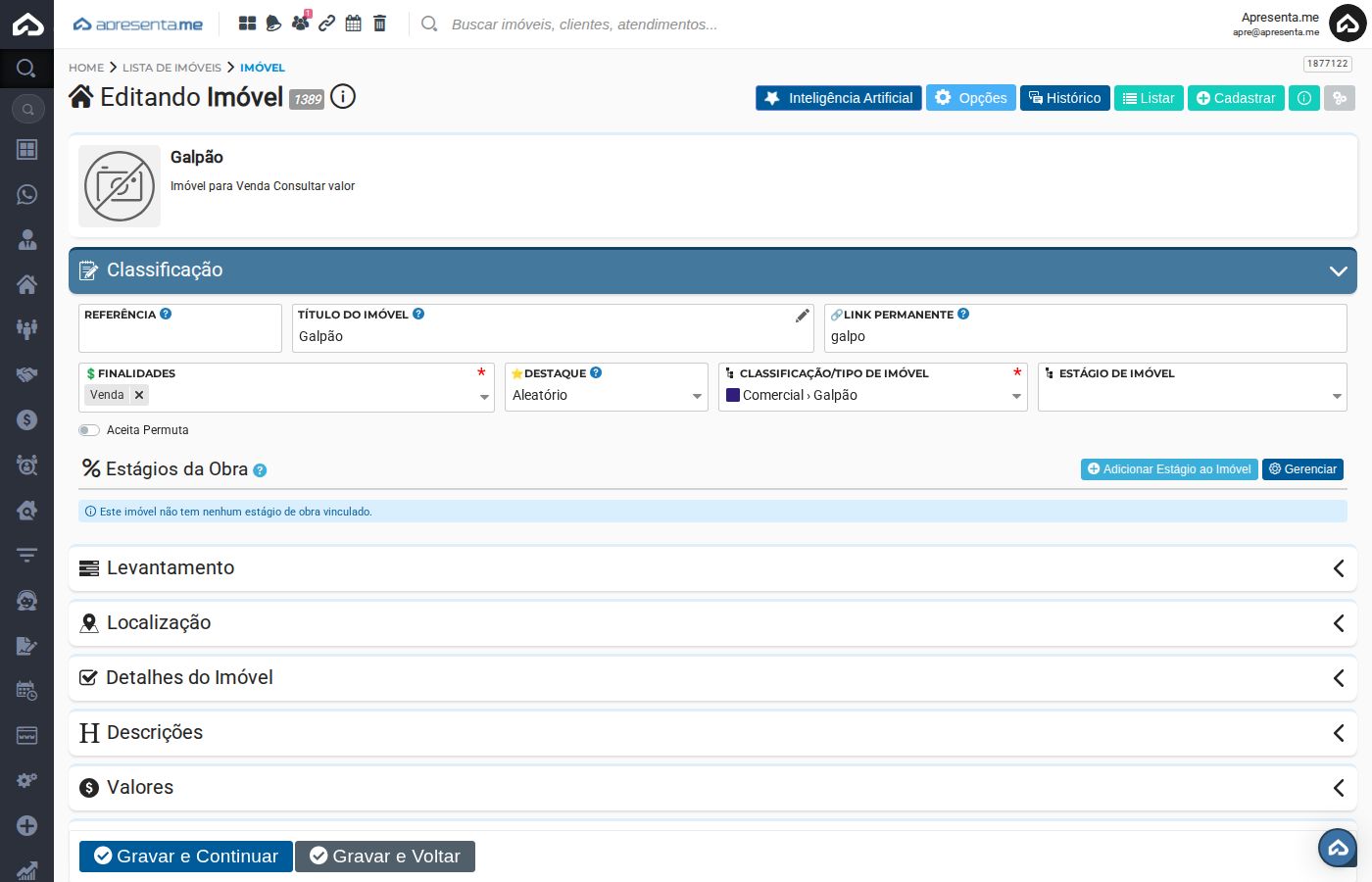
Task: Open the Estágio de Imóvel dropdown
Action: click(x=1192, y=396)
